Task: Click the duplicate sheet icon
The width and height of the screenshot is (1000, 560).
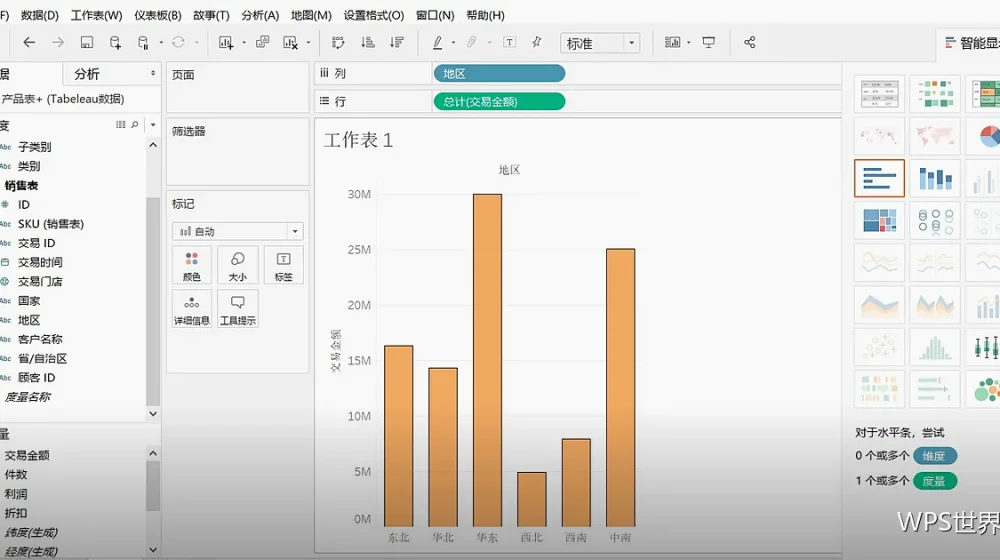Action: (262, 42)
